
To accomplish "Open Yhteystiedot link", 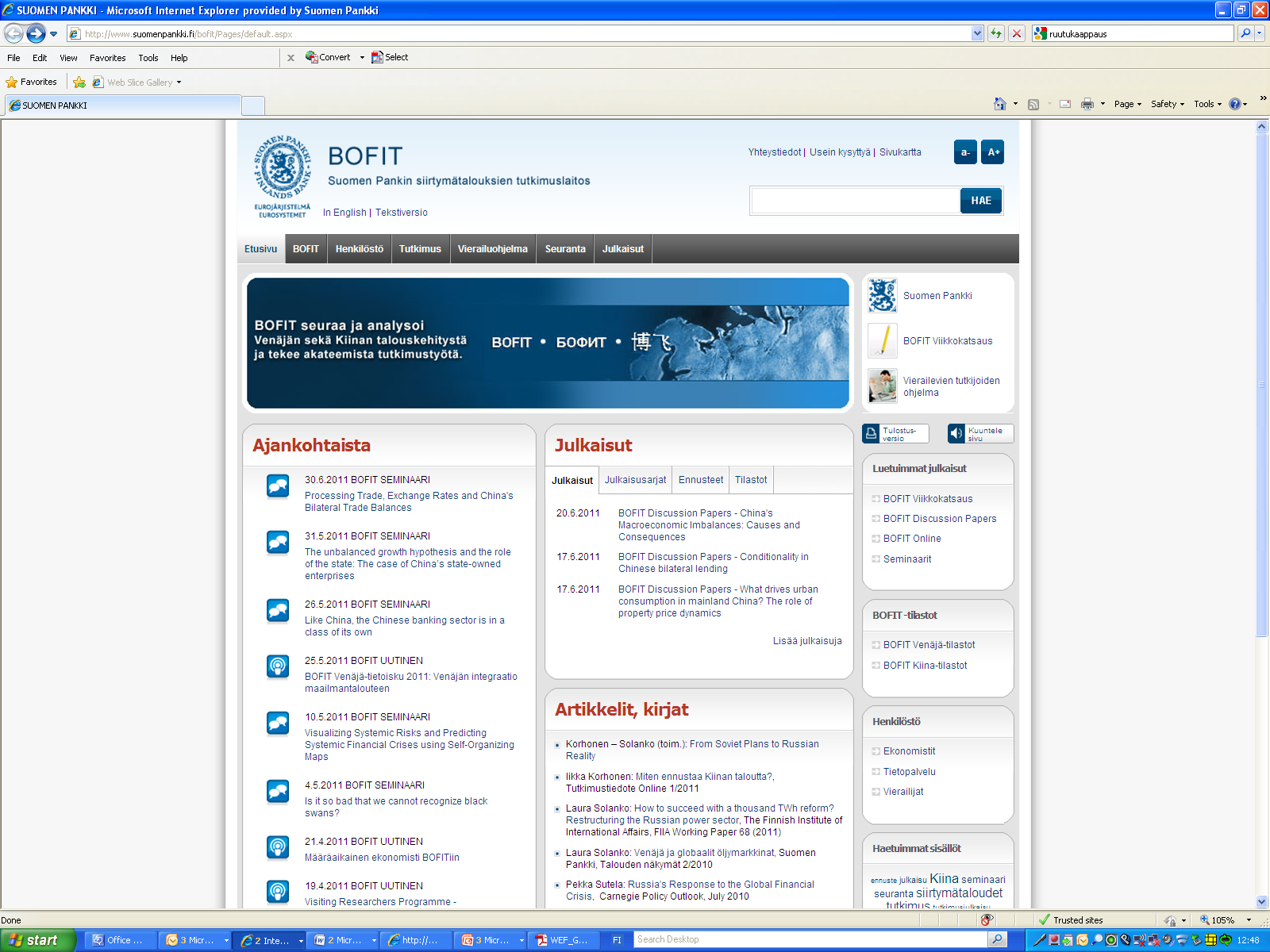I will (x=775, y=152).
